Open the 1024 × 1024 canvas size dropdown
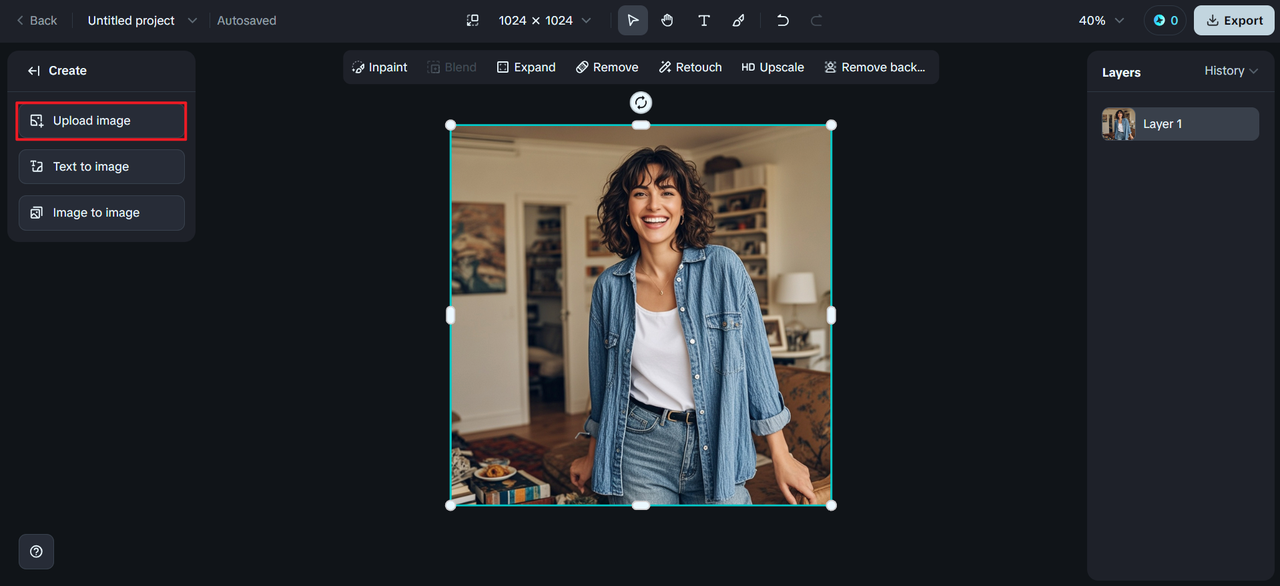 pos(545,20)
